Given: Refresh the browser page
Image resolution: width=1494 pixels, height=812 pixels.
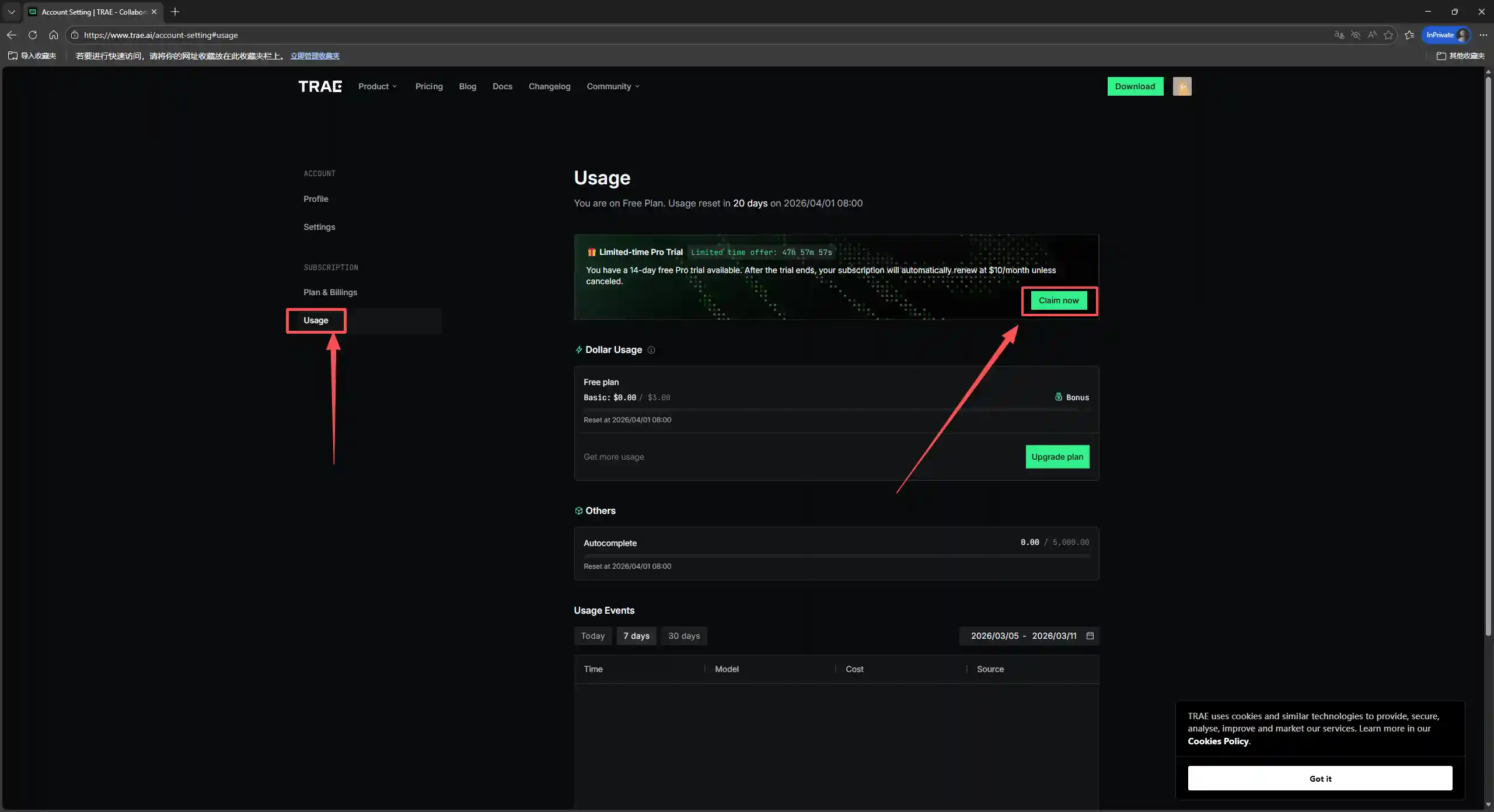Looking at the screenshot, I should coord(33,35).
